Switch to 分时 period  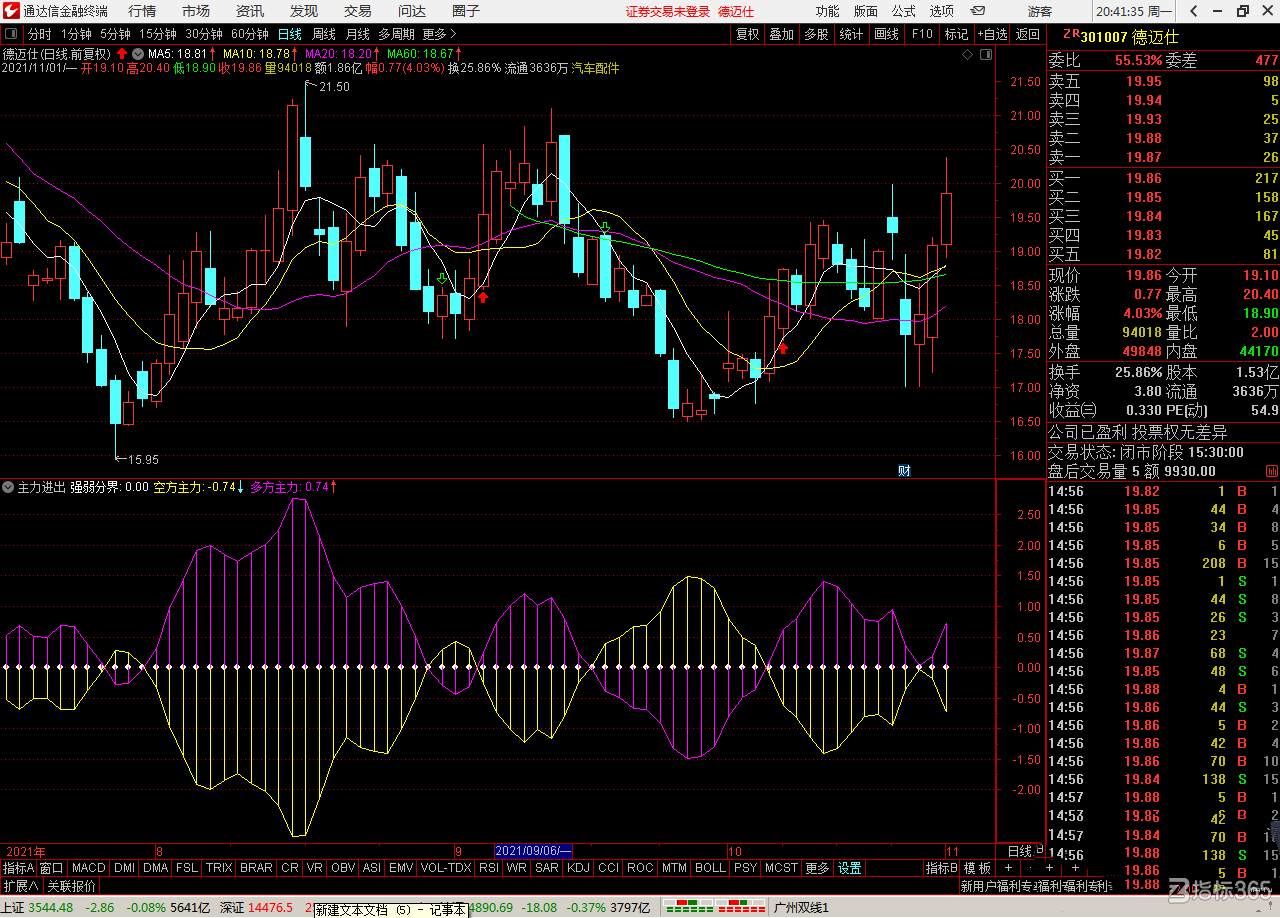(x=39, y=34)
